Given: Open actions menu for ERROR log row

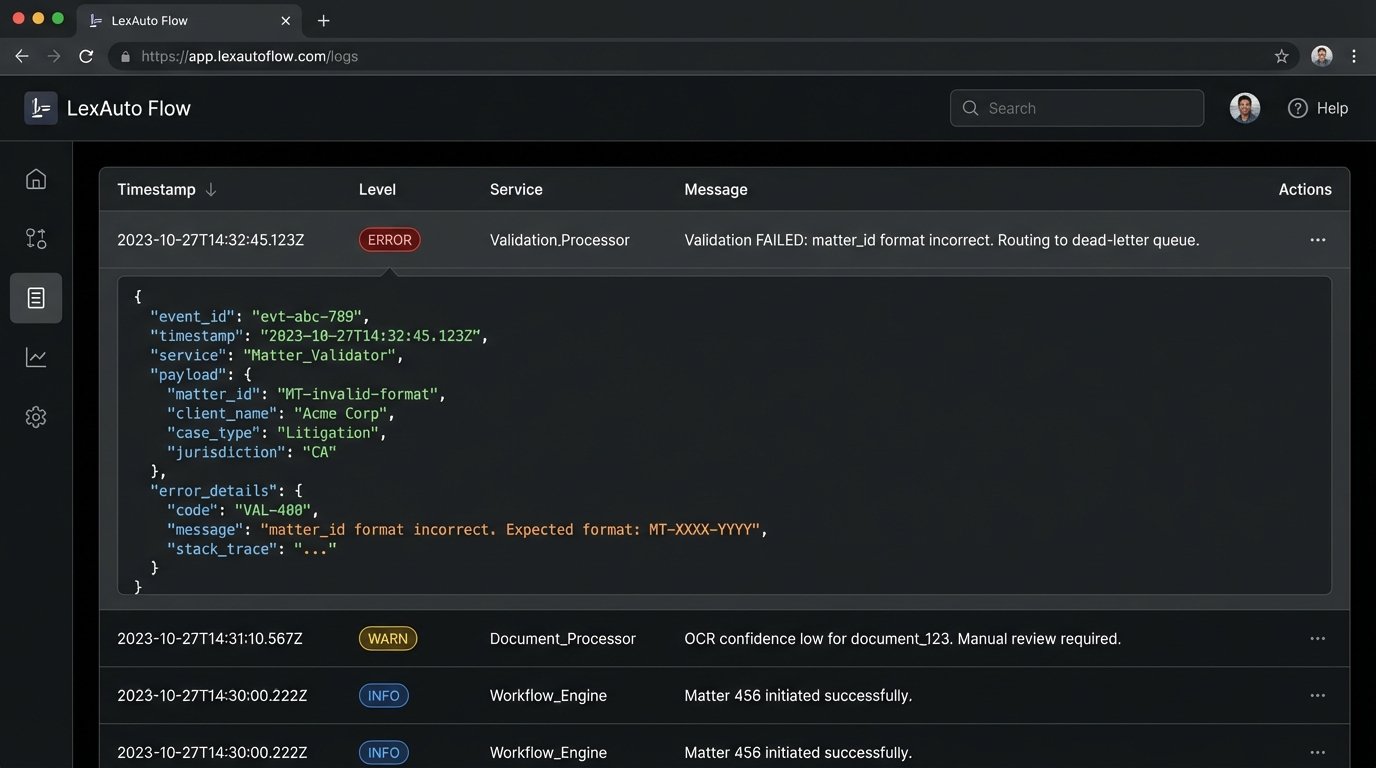Looking at the screenshot, I should (1317, 240).
